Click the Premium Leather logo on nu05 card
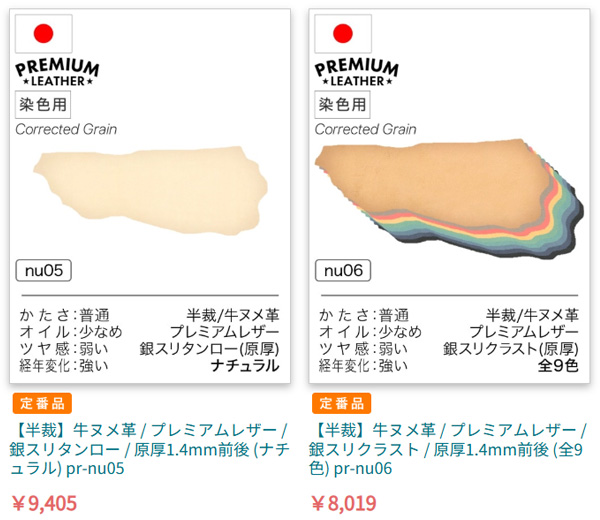 pyautogui.click(x=57, y=72)
